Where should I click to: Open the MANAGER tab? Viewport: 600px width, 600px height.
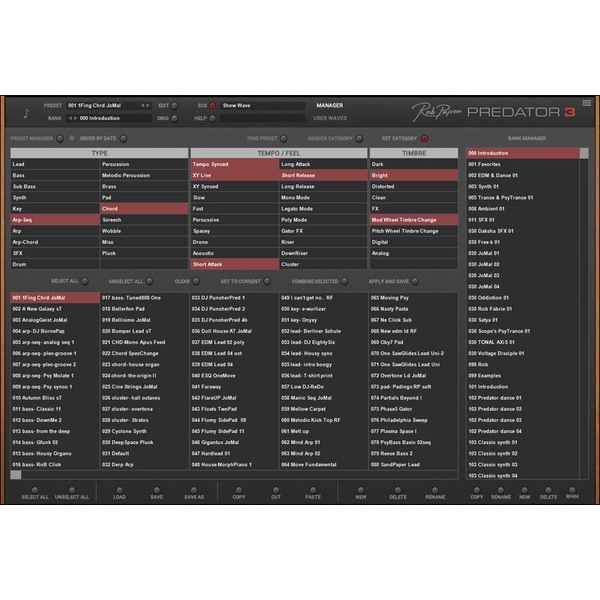click(329, 105)
